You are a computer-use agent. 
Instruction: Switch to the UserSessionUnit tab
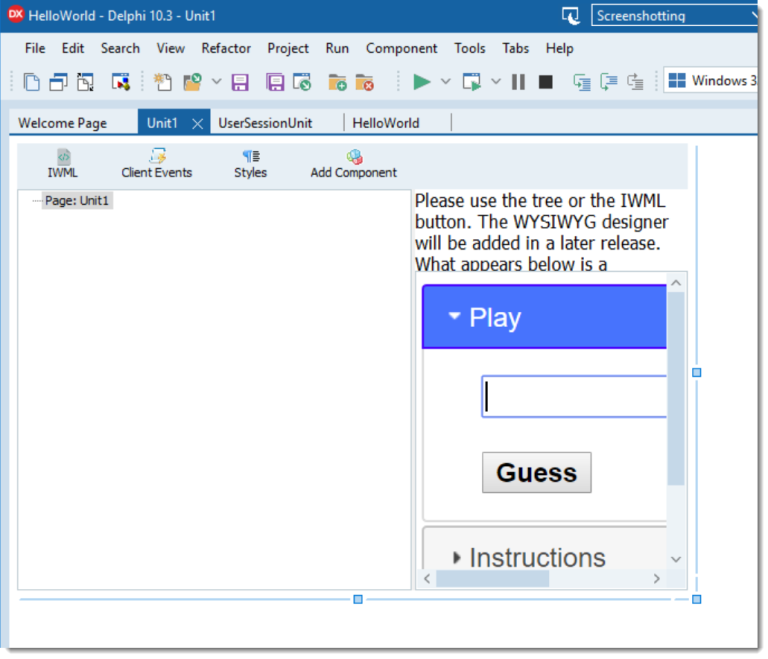coord(266,123)
